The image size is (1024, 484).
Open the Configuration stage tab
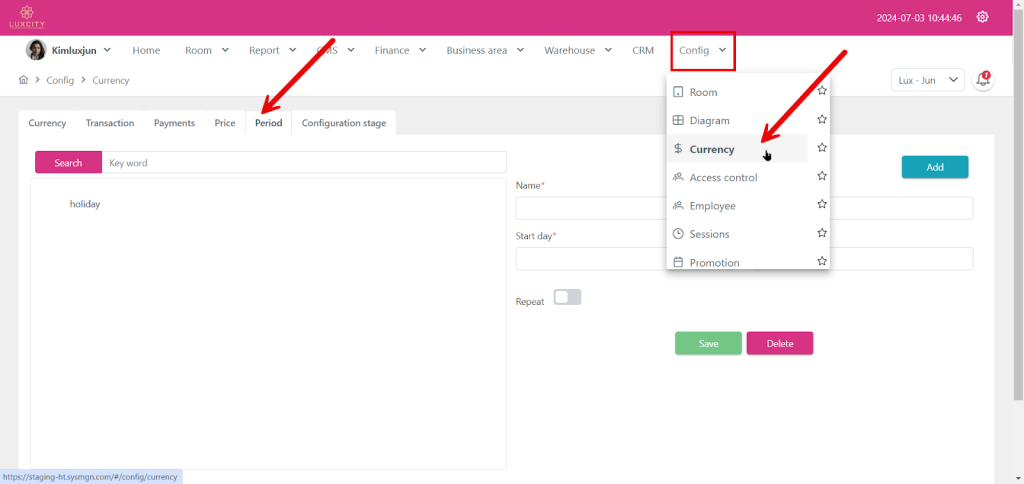(x=344, y=123)
